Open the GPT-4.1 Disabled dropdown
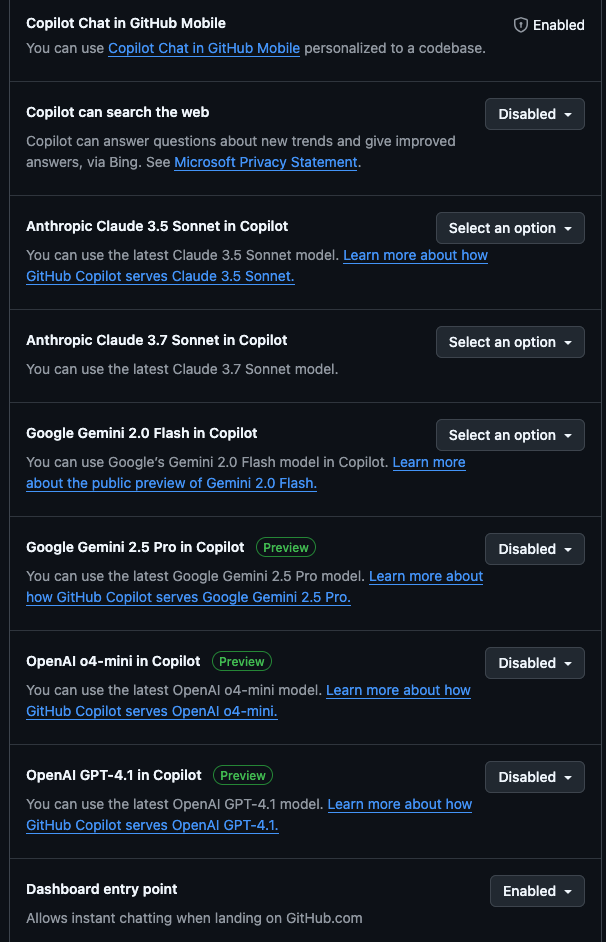Image resolution: width=606 pixels, height=942 pixels. pos(534,776)
